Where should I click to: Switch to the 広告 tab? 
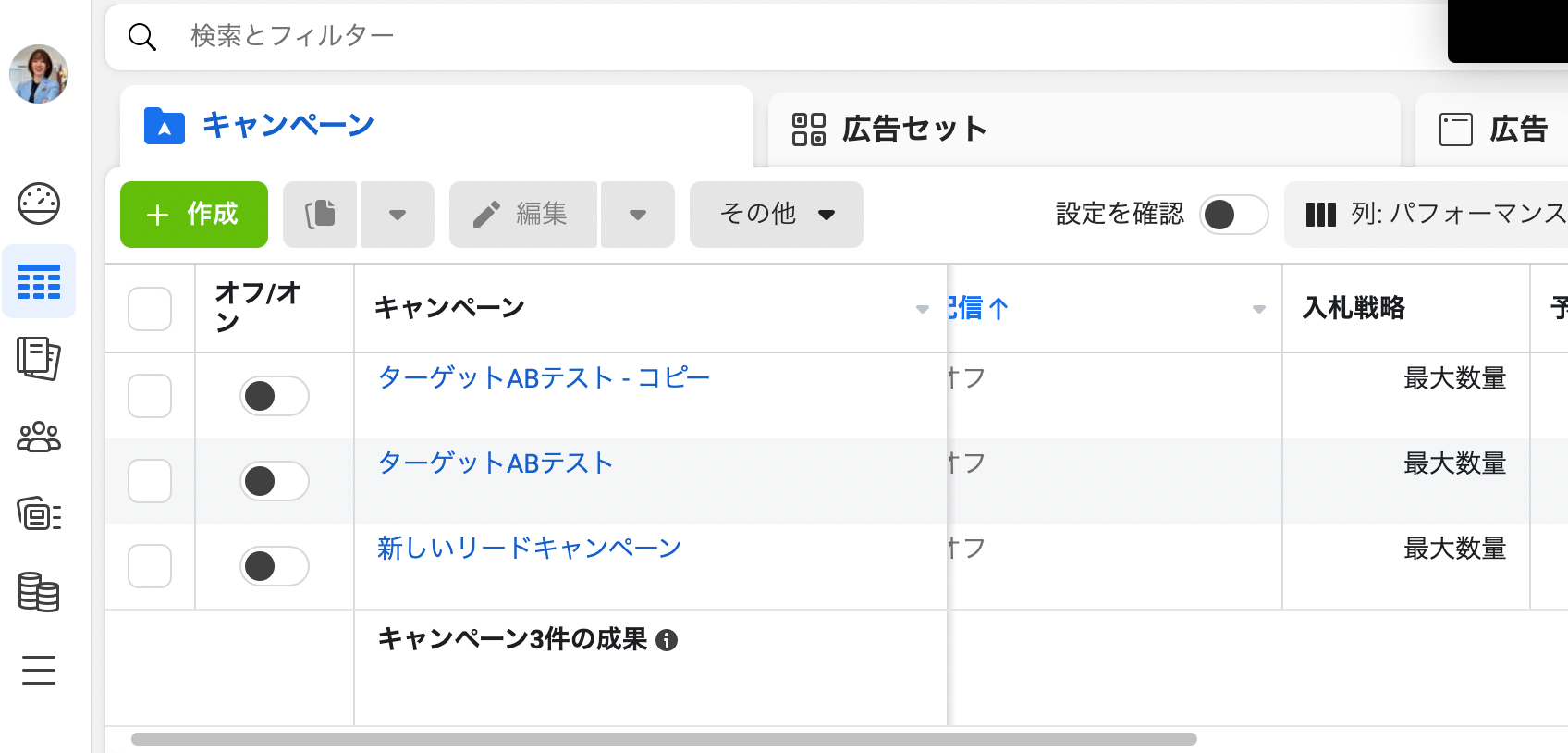tap(1491, 130)
